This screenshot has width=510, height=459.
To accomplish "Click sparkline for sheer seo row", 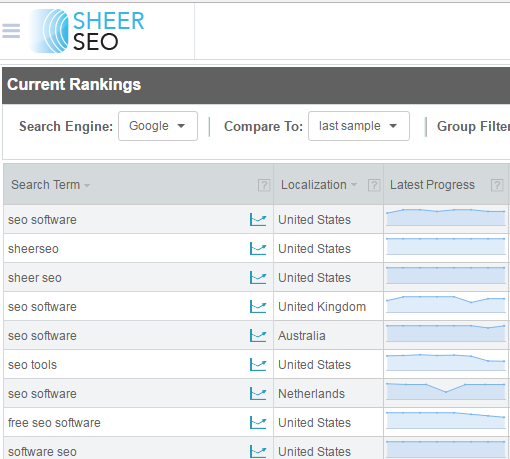I will pyautogui.click(x=446, y=275).
